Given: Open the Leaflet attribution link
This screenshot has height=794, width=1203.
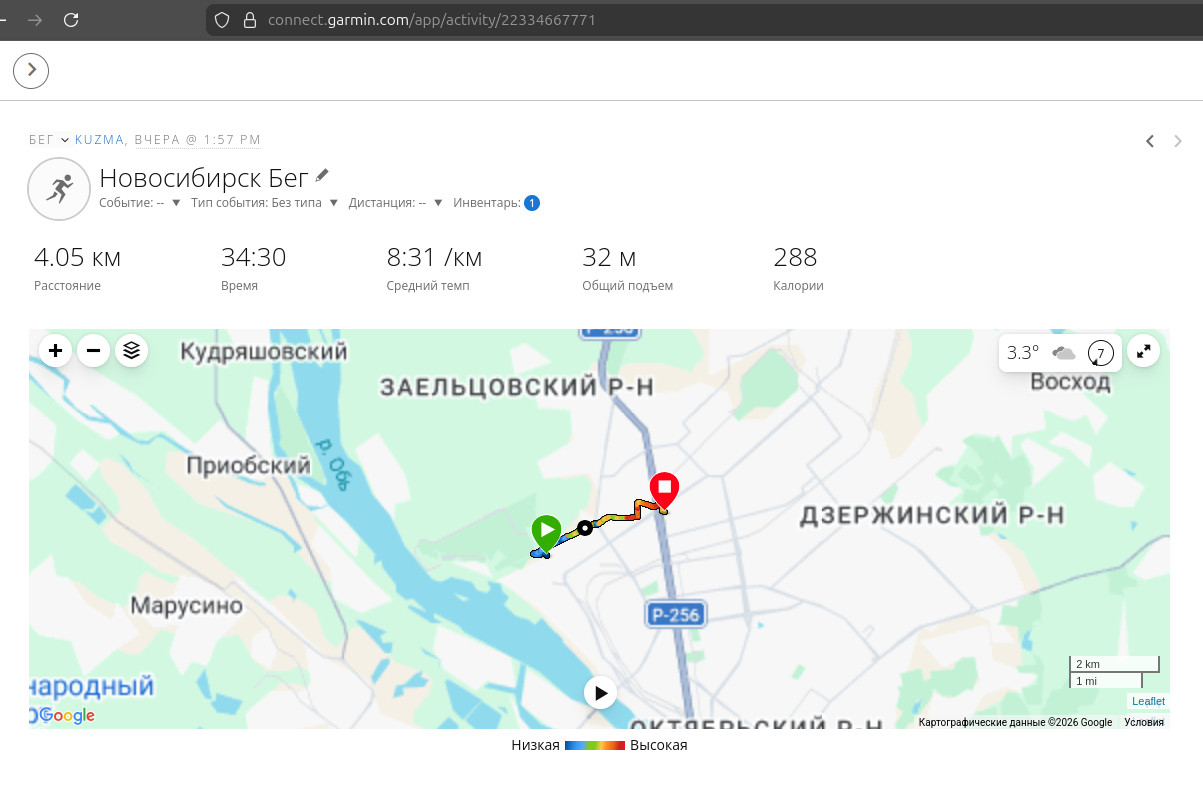Looking at the screenshot, I should tap(1148, 702).
